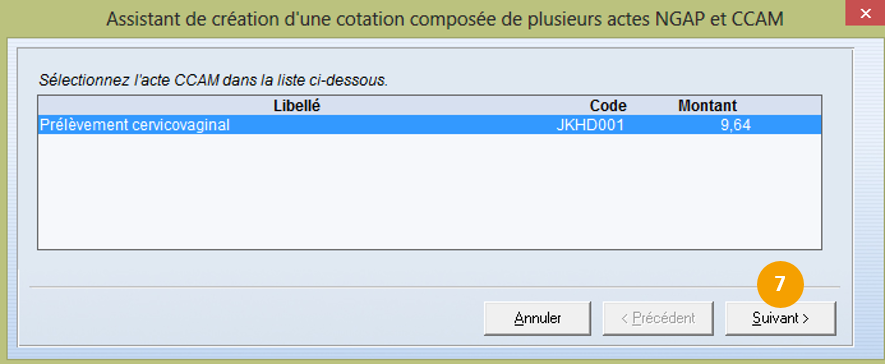Image resolution: width=885 pixels, height=364 pixels.
Task: Click the JKHD001 code cell
Action: point(590,125)
